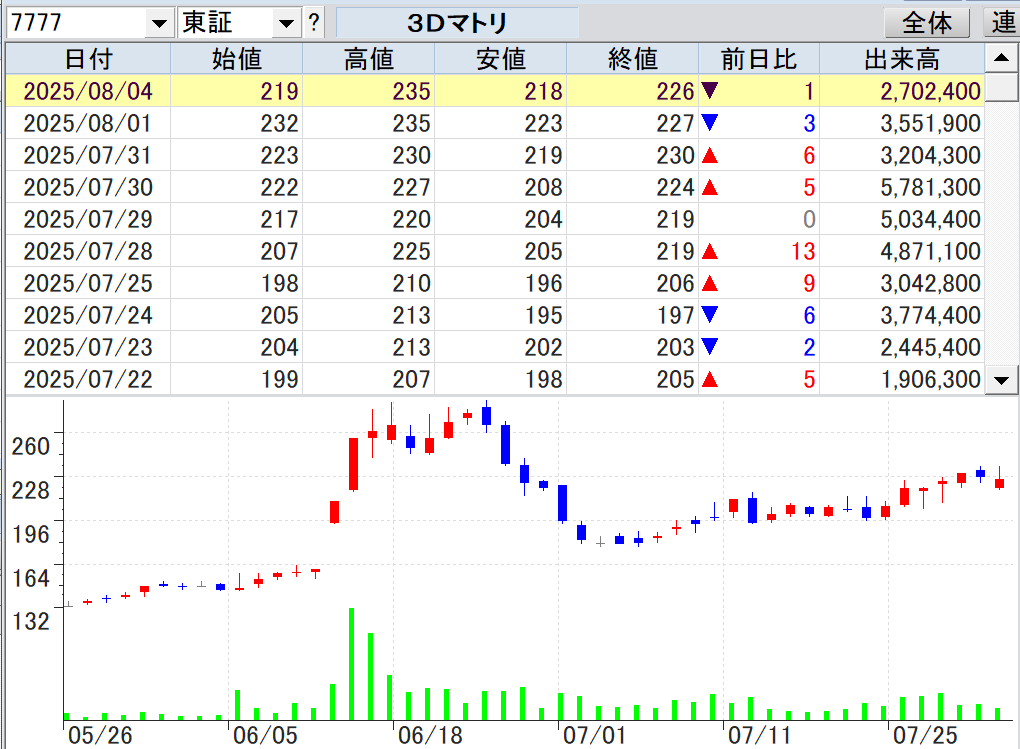Click the table scrollbar down arrow
The image size is (1020, 749).
tap(1002, 380)
